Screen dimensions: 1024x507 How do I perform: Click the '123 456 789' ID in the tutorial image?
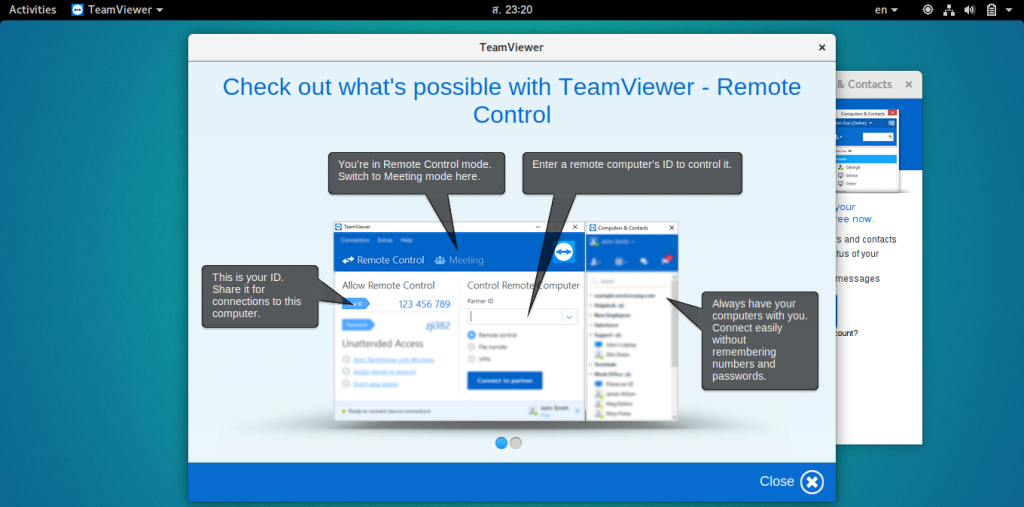pyautogui.click(x=424, y=304)
